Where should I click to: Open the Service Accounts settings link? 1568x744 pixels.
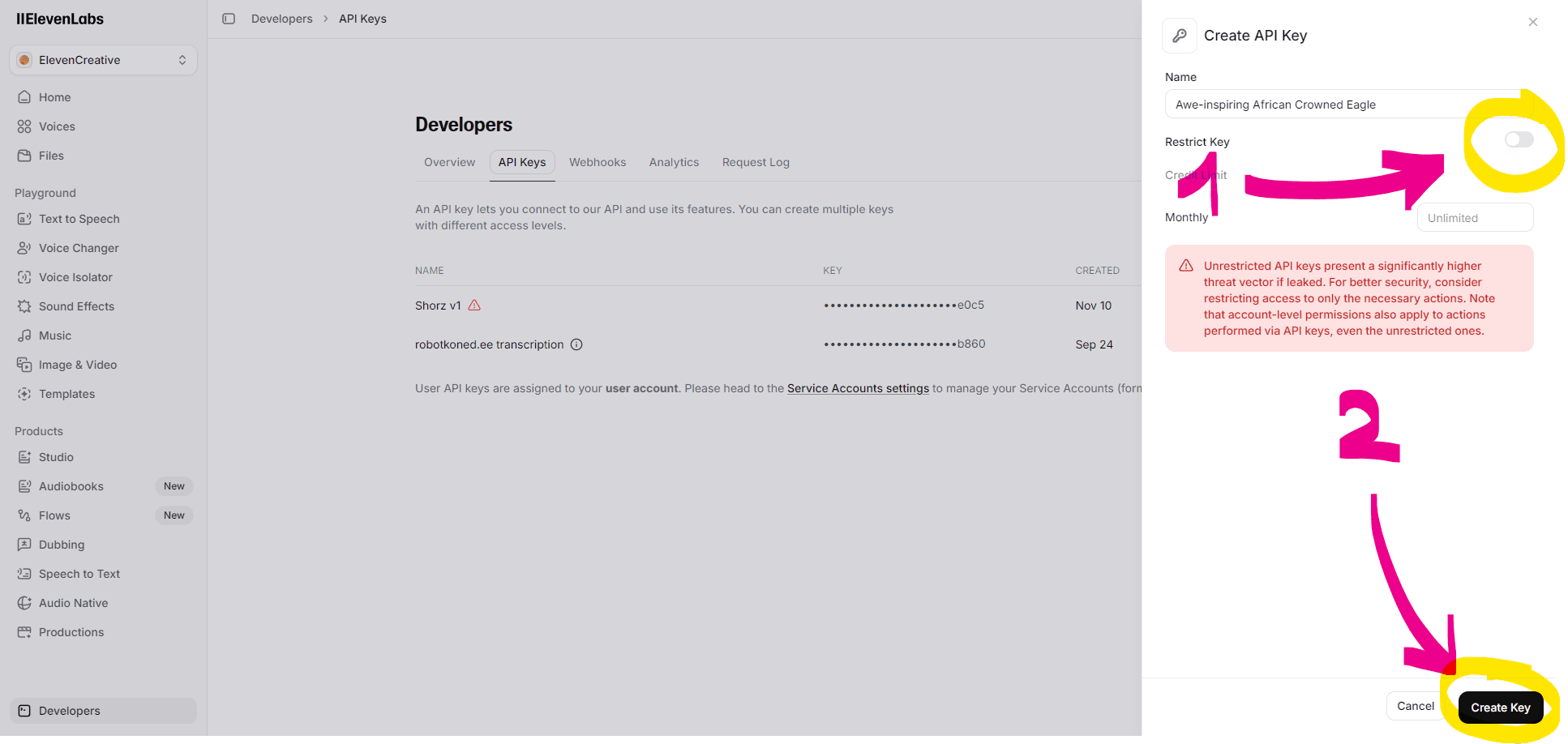point(858,388)
